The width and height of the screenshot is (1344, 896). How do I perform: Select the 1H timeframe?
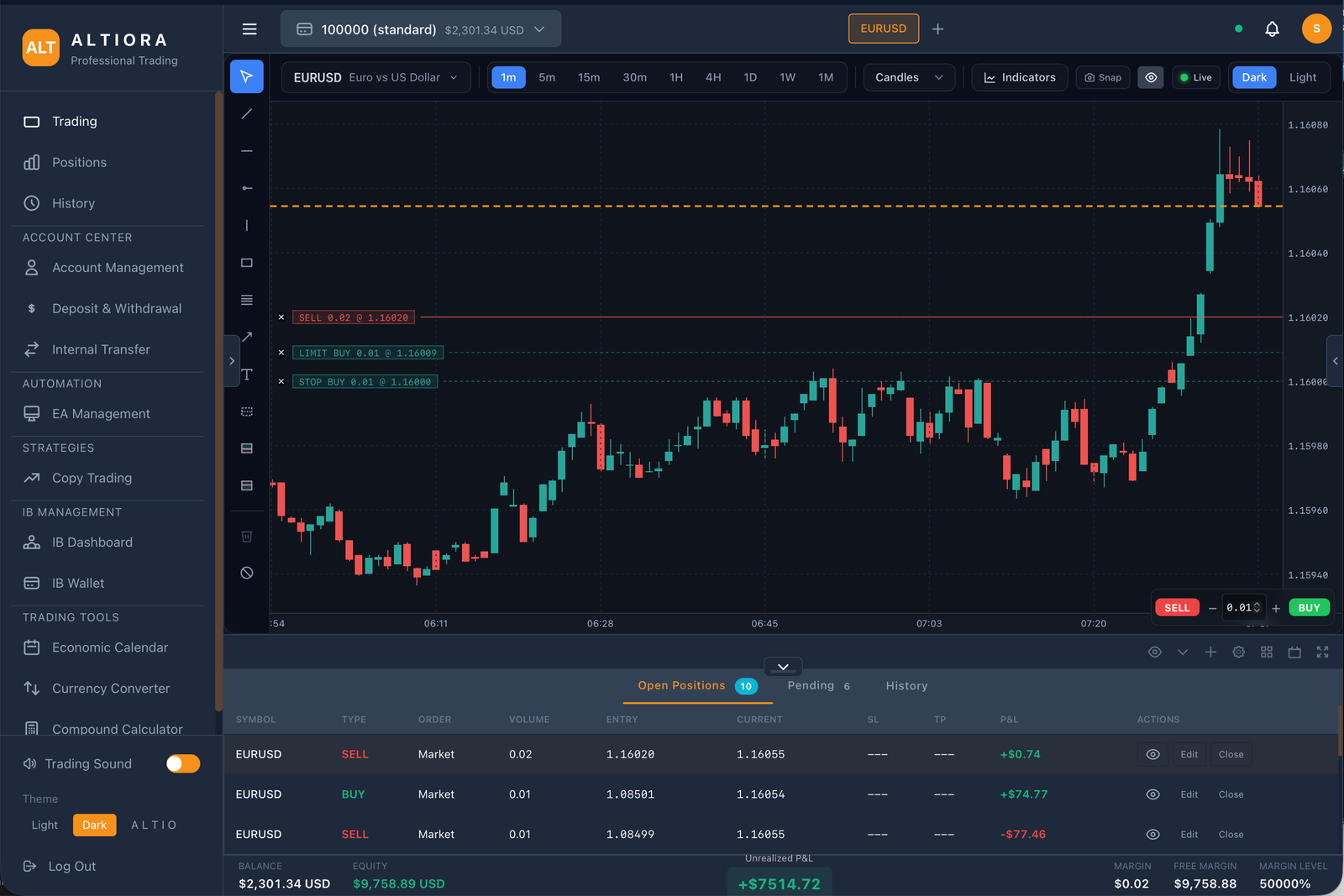(x=676, y=77)
